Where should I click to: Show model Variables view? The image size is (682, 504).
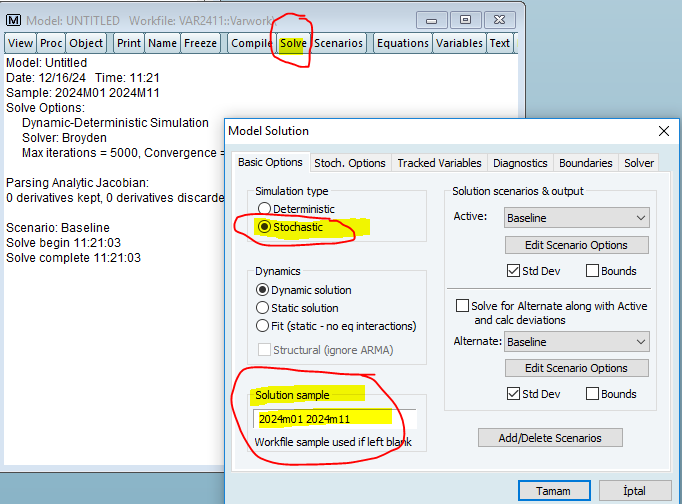pyautogui.click(x=459, y=43)
